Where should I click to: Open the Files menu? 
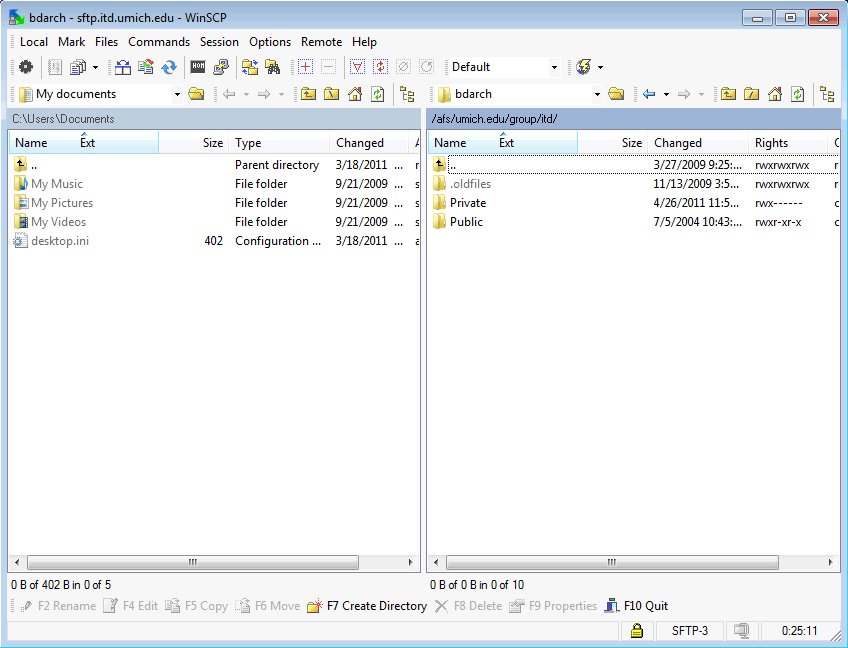pyautogui.click(x=106, y=42)
